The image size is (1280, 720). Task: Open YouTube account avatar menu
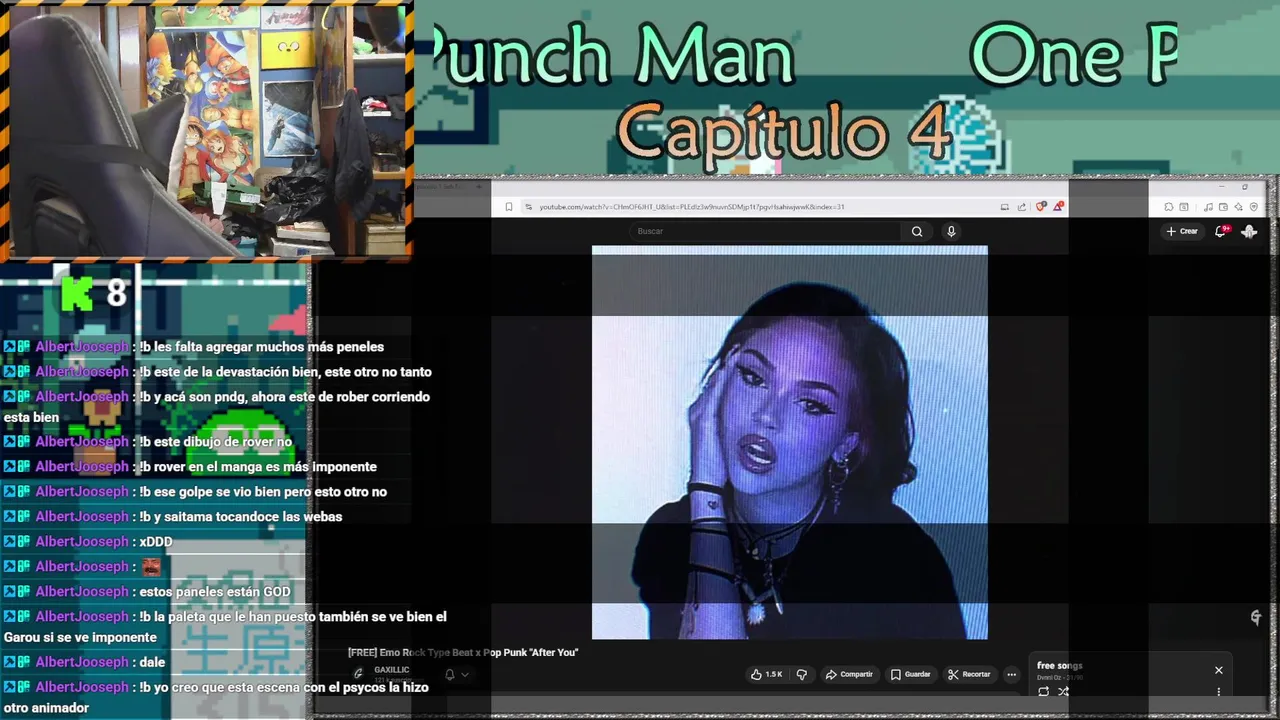coord(1249,231)
